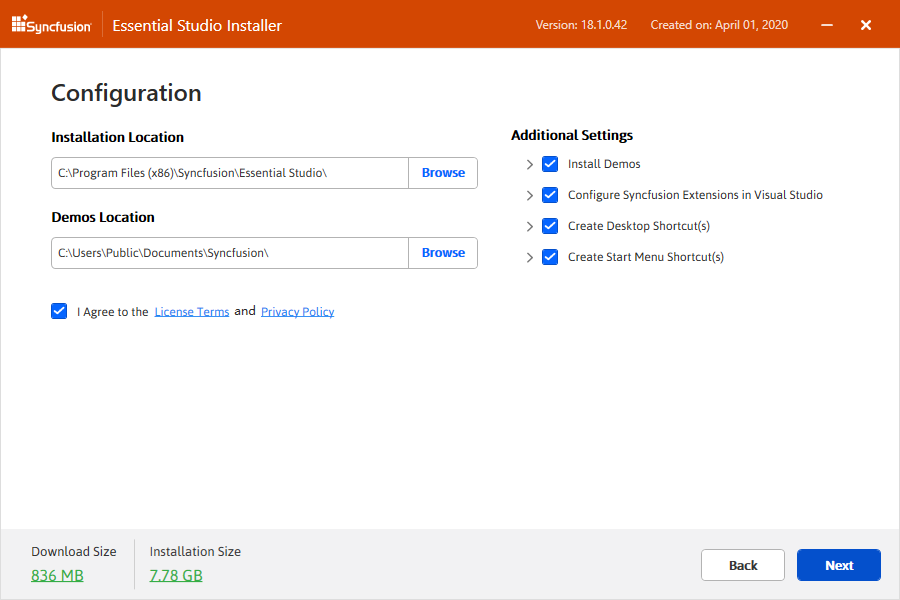Click the 7.78 GB installation size link
900x600 pixels.
pyautogui.click(x=176, y=575)
